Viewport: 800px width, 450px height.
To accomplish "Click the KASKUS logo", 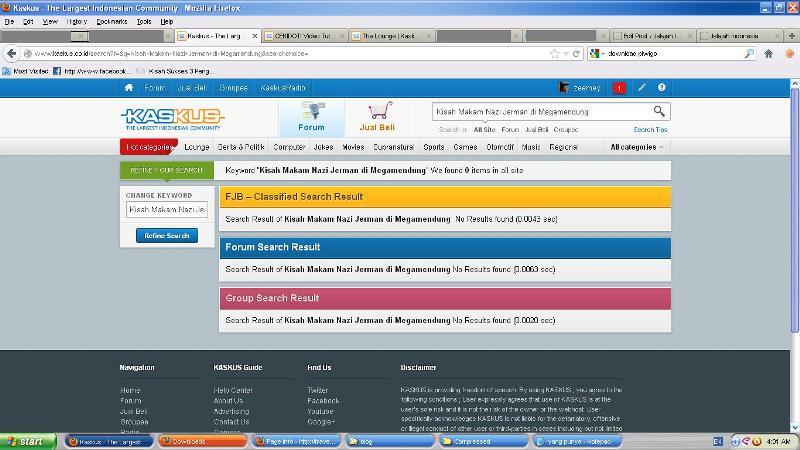I will [172, 119].
